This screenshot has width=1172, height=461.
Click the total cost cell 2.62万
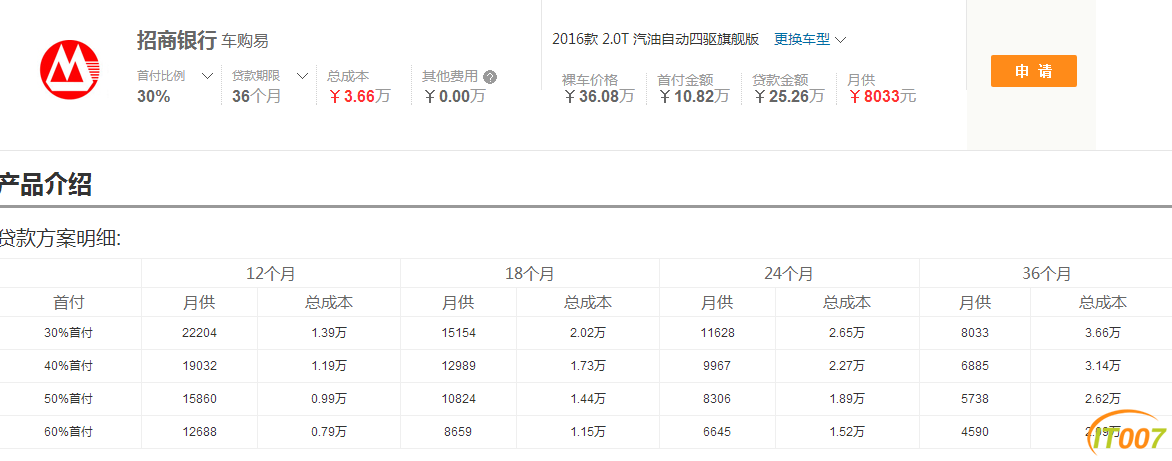(1102, 399)
